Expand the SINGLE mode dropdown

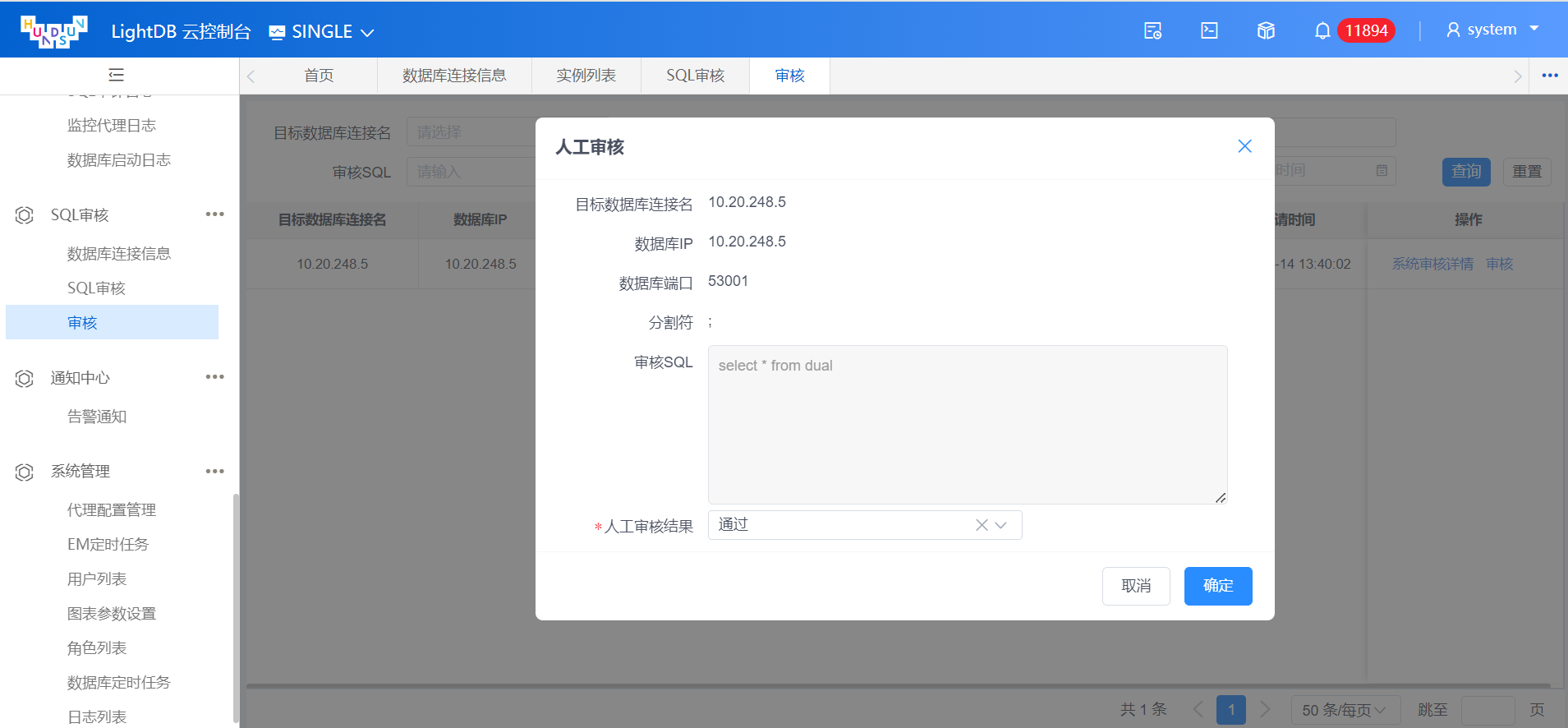click(367, 33)
